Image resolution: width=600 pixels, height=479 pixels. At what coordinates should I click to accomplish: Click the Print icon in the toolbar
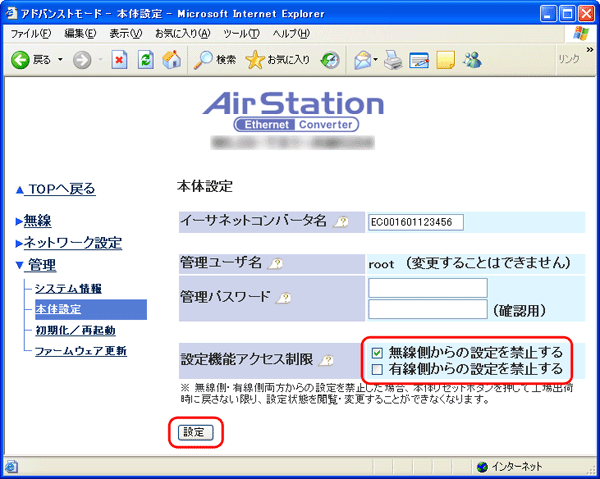point(393,60)
